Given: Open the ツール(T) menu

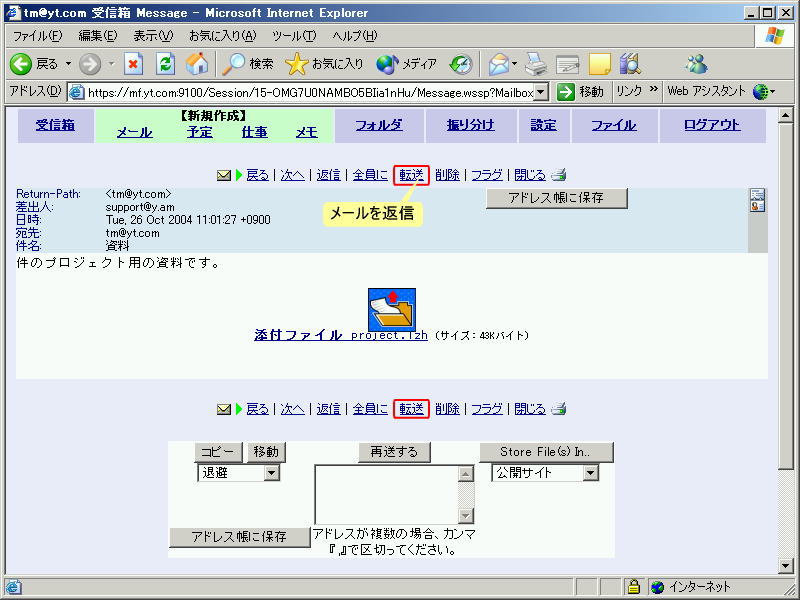Looking at the screenshot, I should point(294,36).
